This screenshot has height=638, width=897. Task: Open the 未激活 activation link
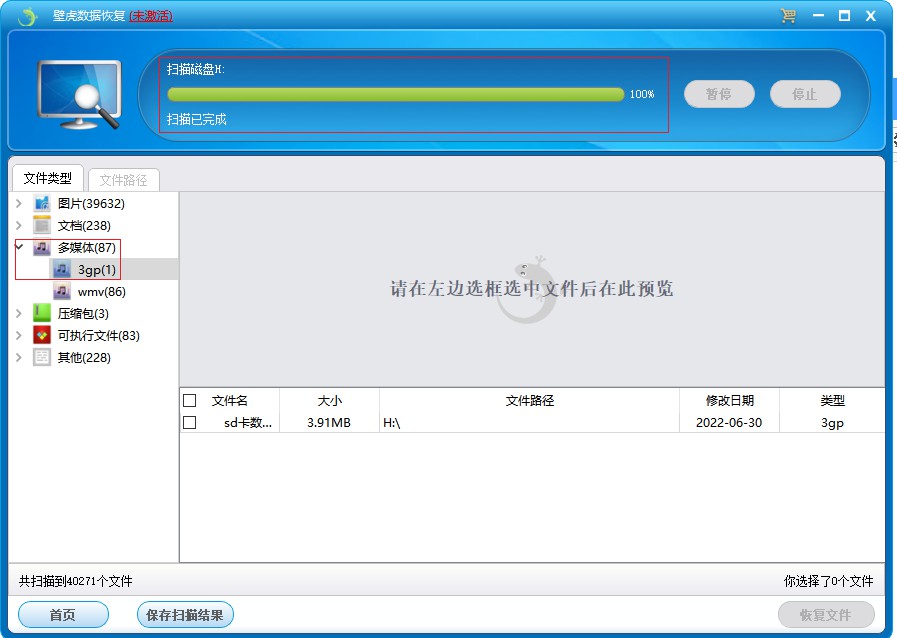click(x=151, y=16)
